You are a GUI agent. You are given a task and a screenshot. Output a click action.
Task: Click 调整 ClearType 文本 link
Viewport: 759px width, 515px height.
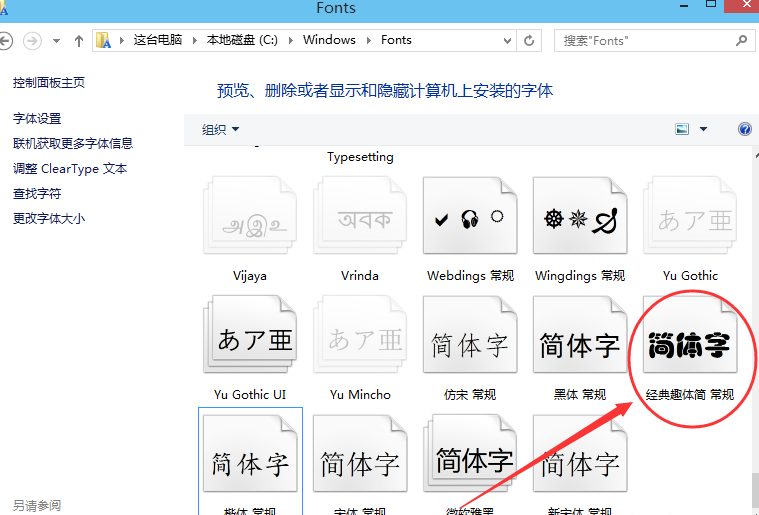pyautogui.click(x=70, y=169)
